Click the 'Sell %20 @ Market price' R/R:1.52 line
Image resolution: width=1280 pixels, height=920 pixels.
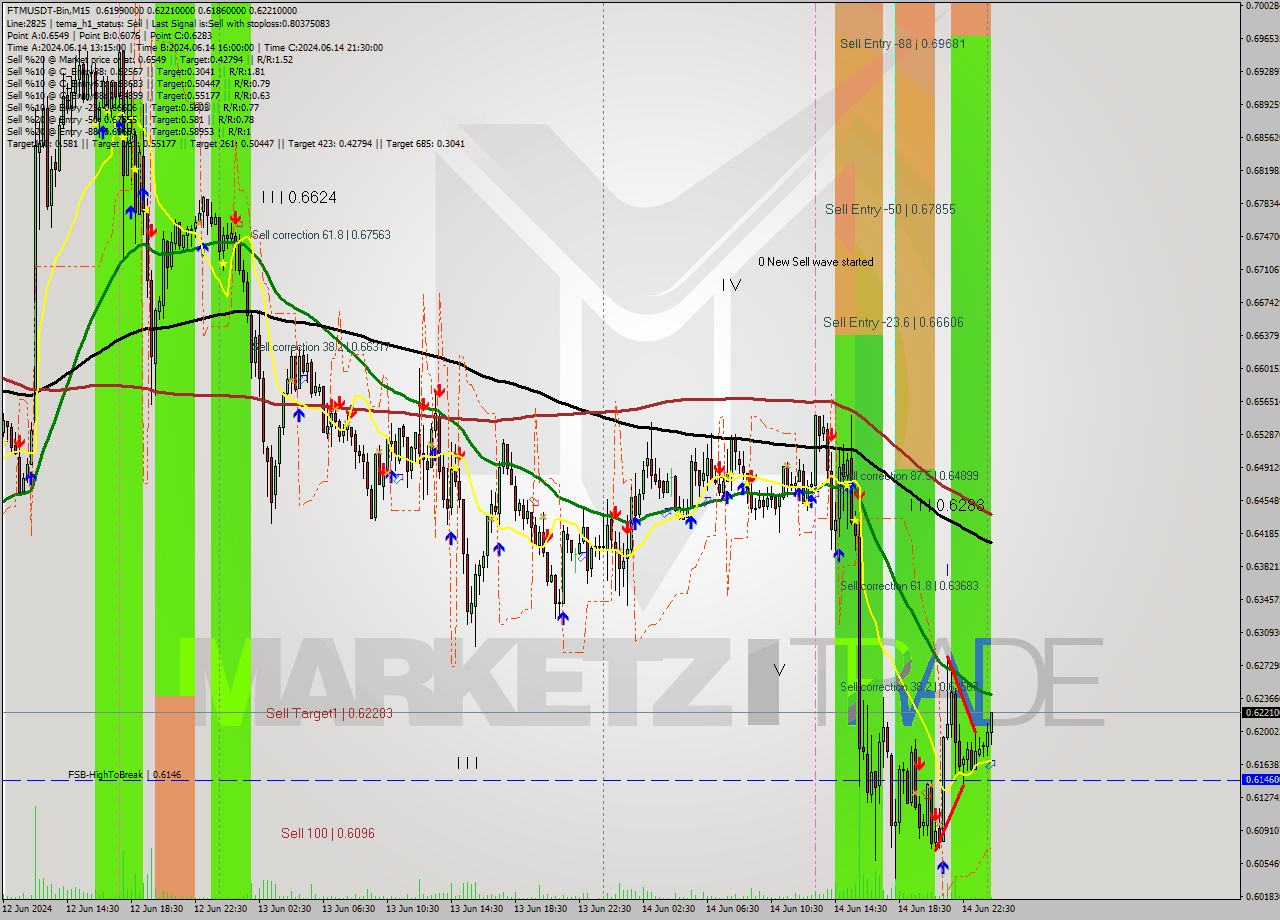150,59
